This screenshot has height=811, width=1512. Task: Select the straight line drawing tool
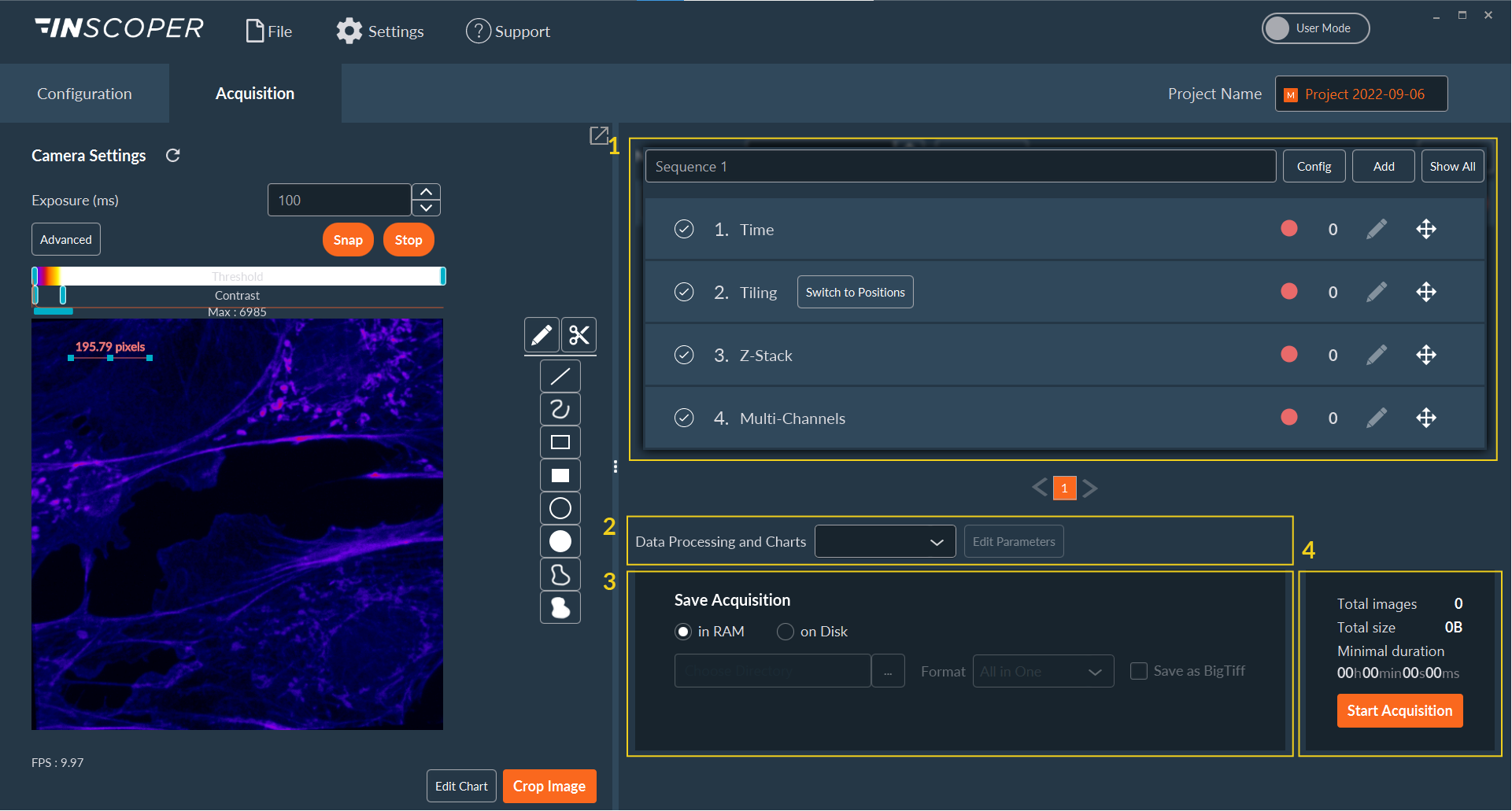[x=560, y=377]
